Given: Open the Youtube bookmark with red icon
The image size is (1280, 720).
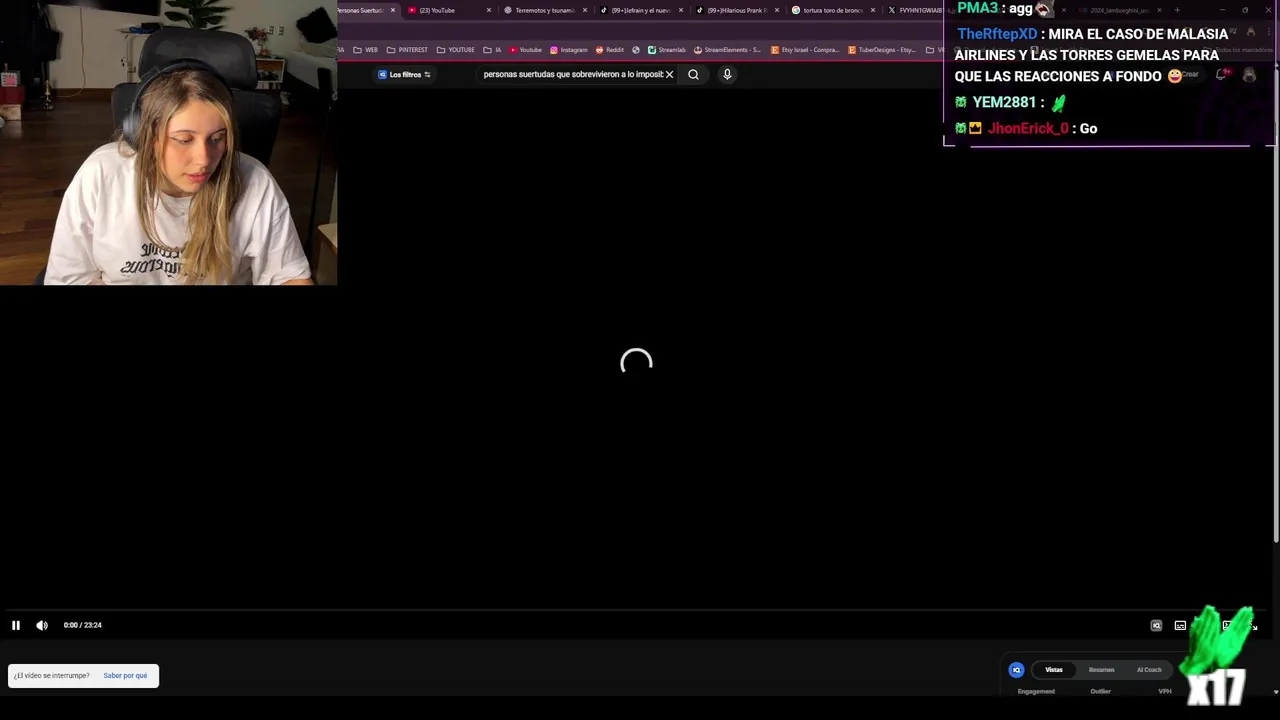Looking at the screenshot, I should 526,50.
